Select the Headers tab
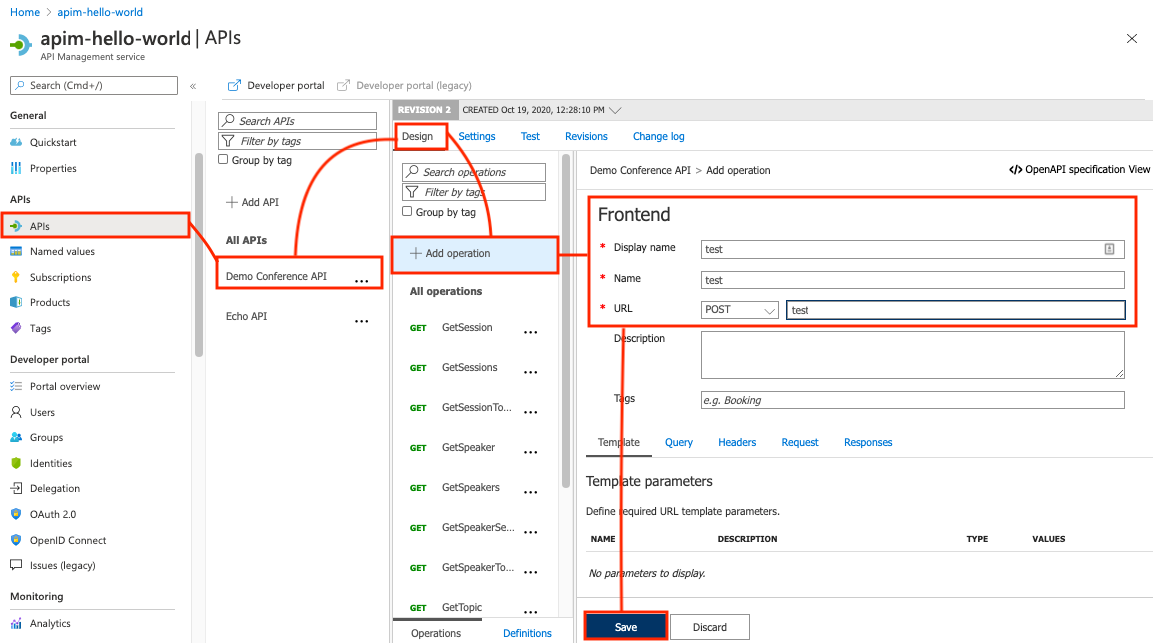1153x643 pixels. tap(737, 442)
